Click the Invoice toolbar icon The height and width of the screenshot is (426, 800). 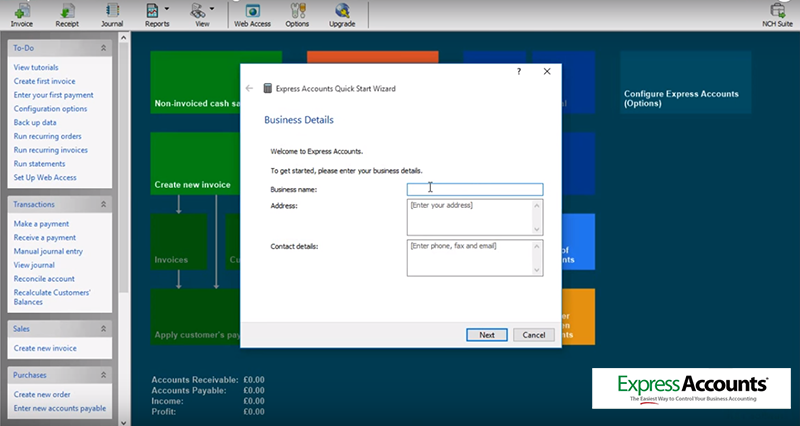pos(21,14)
